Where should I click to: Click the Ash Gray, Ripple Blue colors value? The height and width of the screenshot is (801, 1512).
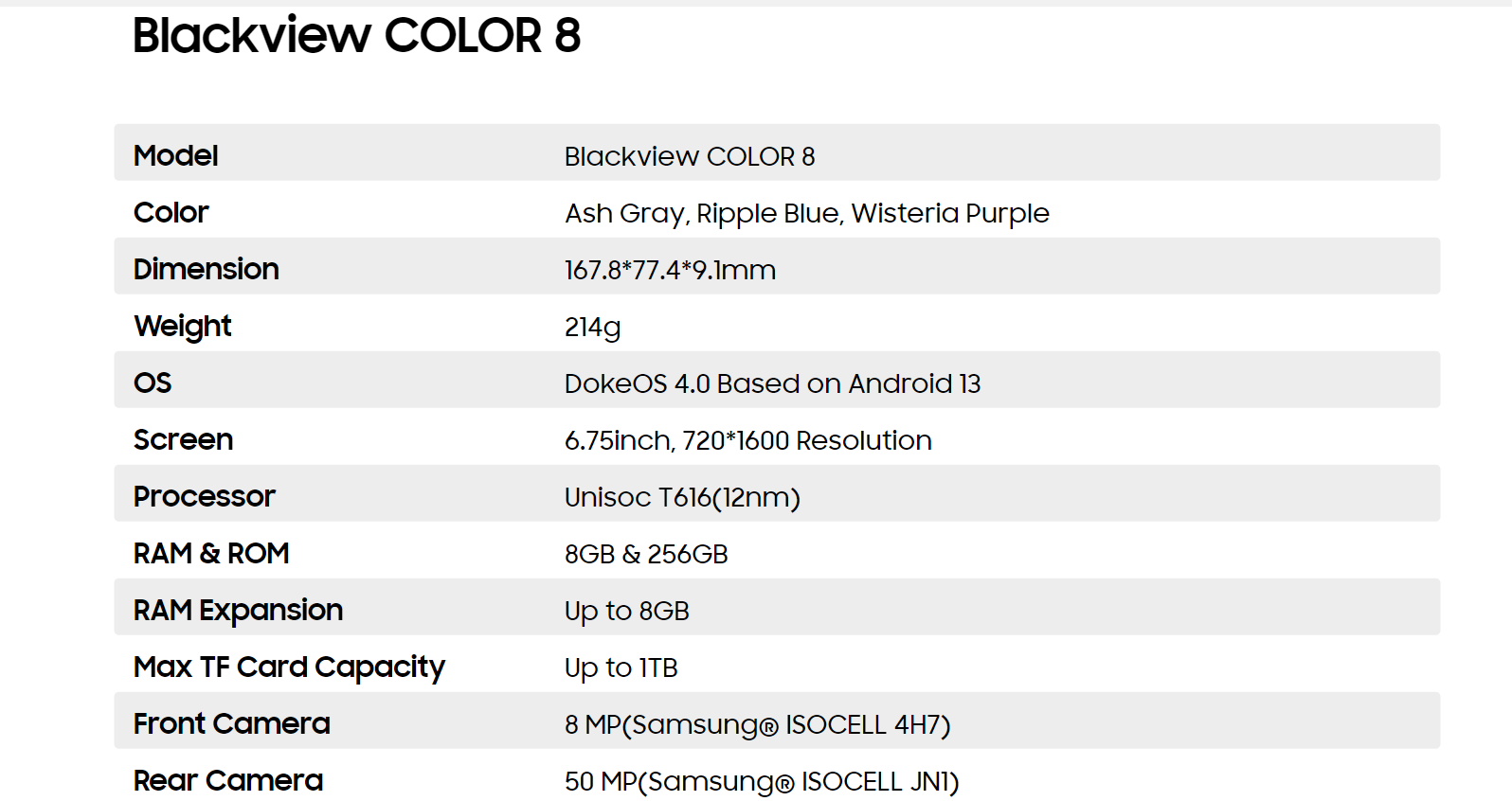[807, 214]
